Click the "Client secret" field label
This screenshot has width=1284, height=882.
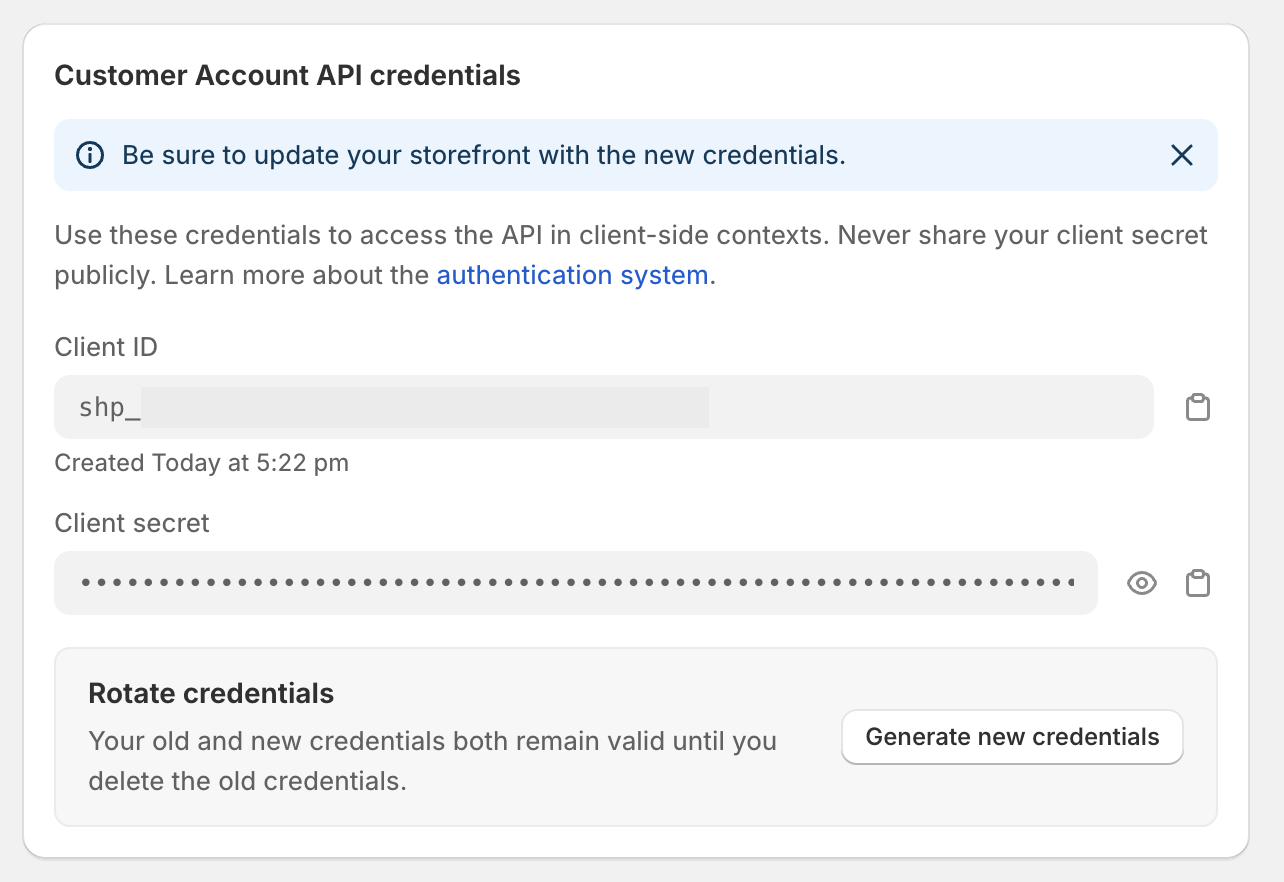132,523
